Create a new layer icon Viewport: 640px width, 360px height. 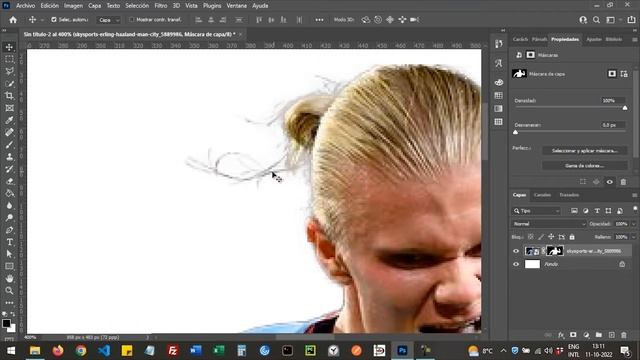pyautogui.click(x=611, y=335)
